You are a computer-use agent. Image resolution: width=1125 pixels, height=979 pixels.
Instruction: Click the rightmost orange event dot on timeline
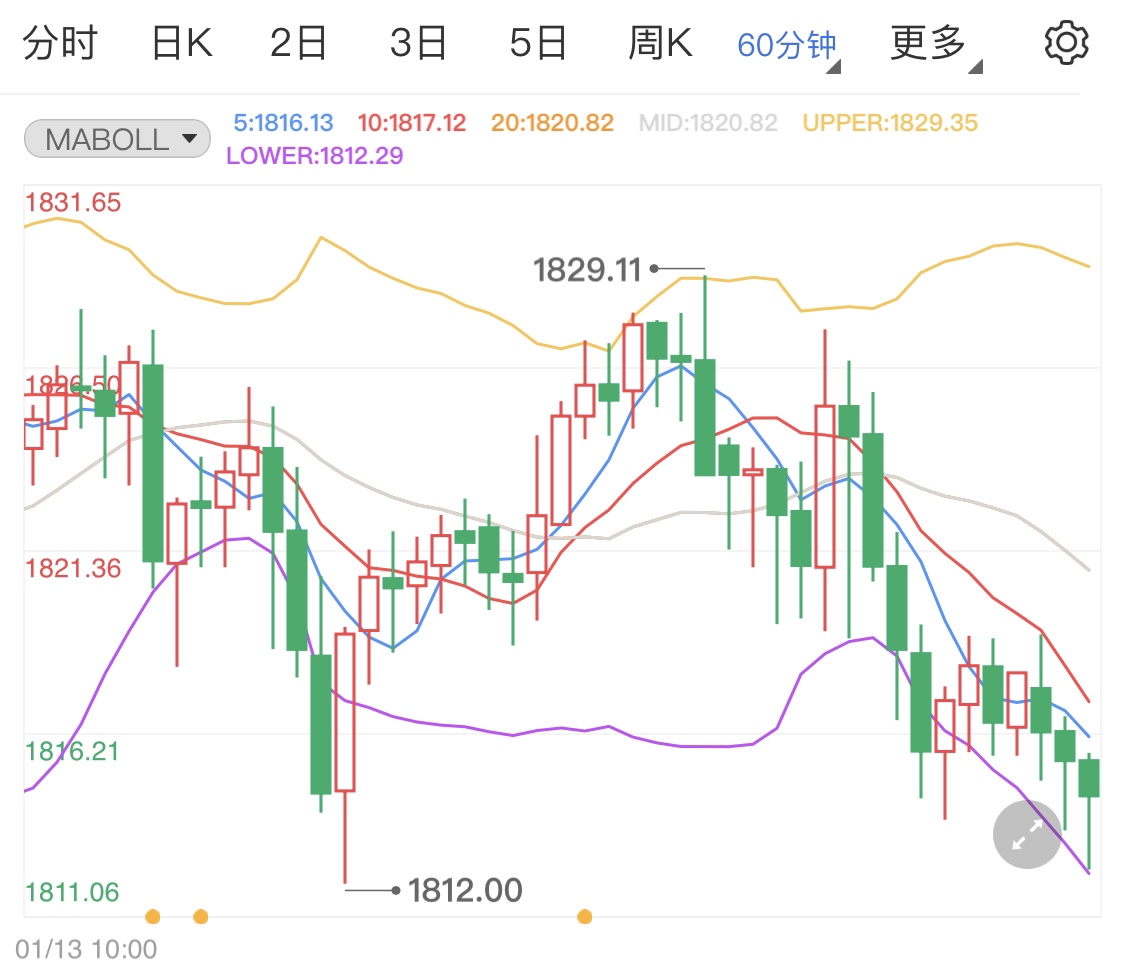coord(584,916)
